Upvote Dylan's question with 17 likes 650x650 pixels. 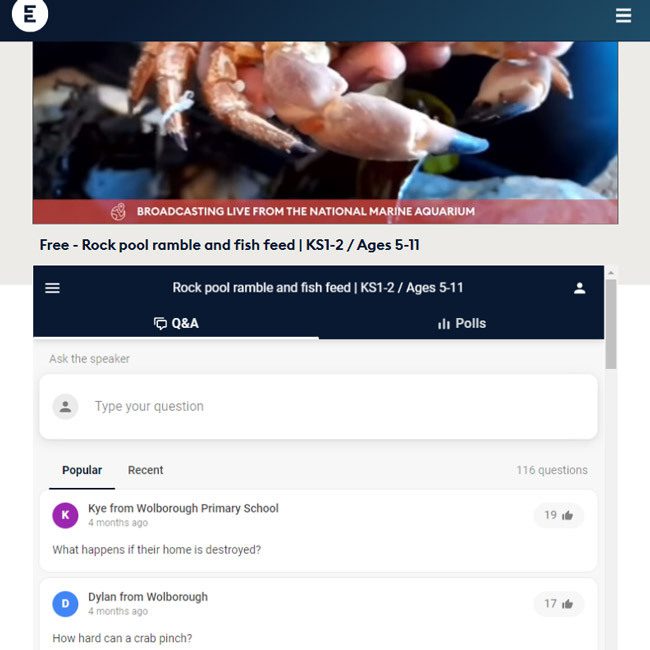pos(558,604)
